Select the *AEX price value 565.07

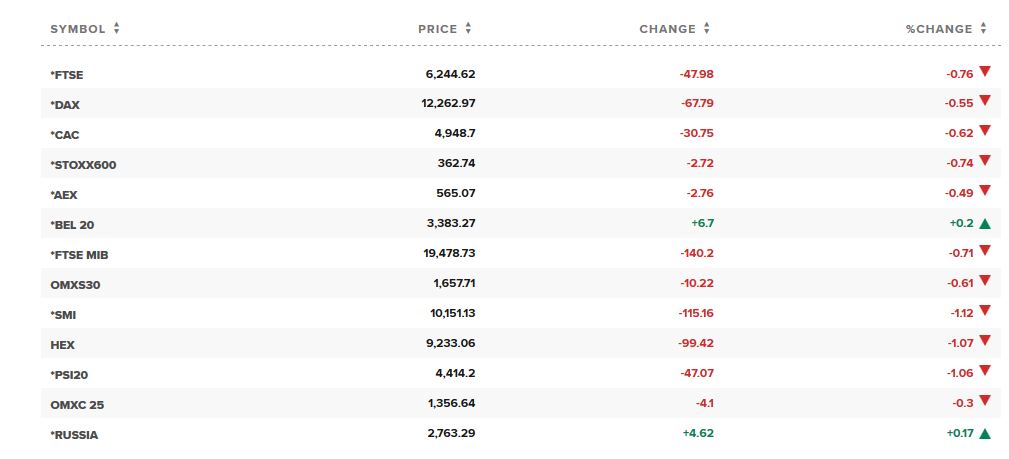click(456, 193)
